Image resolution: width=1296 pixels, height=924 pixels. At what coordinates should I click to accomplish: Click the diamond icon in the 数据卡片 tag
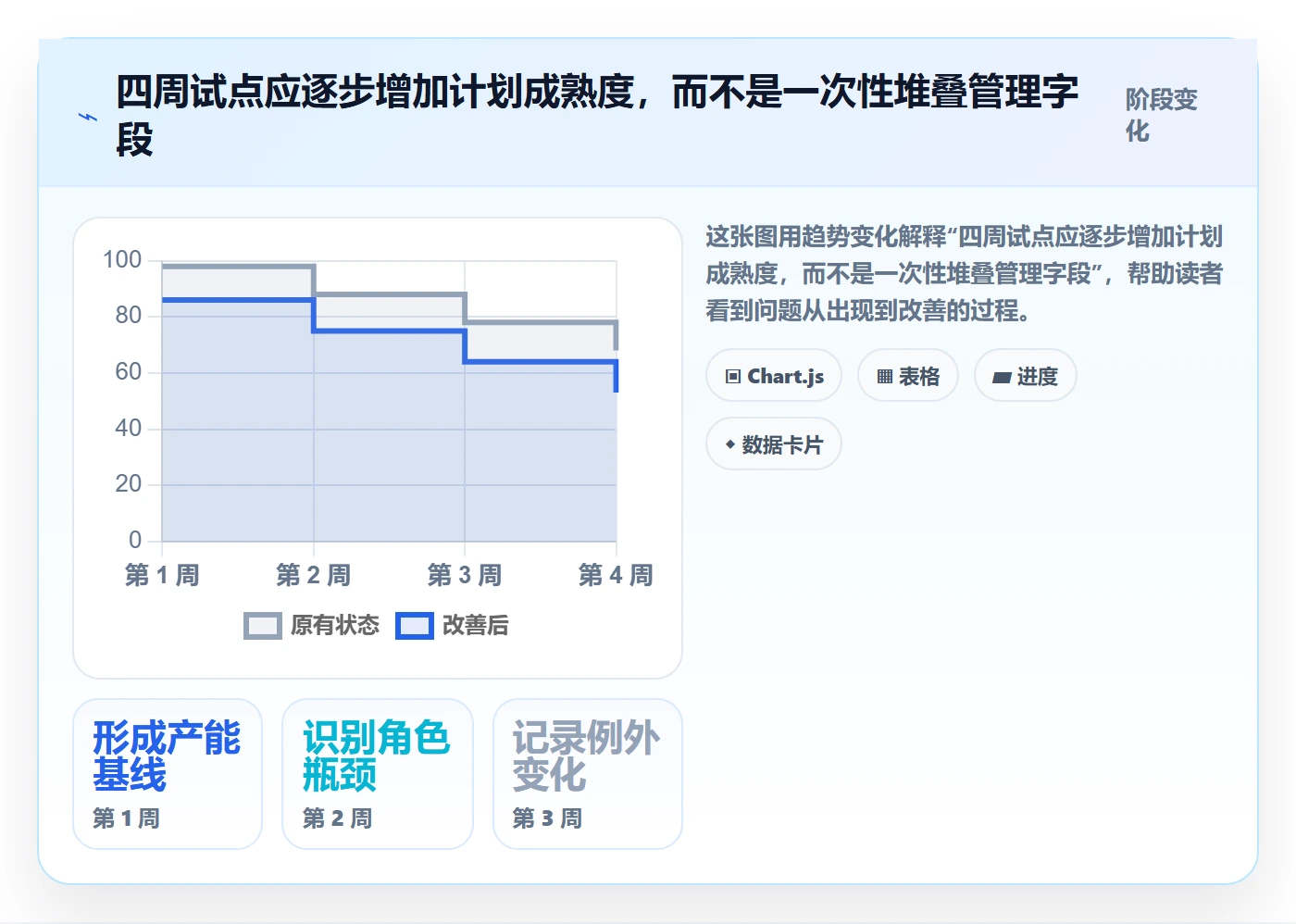[x=730, y=444]
